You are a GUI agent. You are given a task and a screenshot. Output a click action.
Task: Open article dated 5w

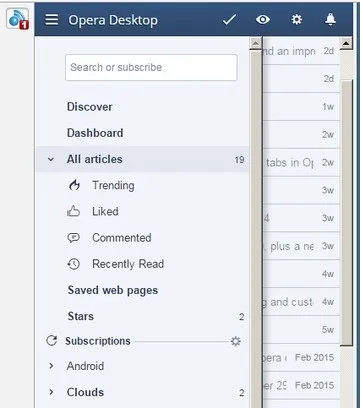[301, 330]
